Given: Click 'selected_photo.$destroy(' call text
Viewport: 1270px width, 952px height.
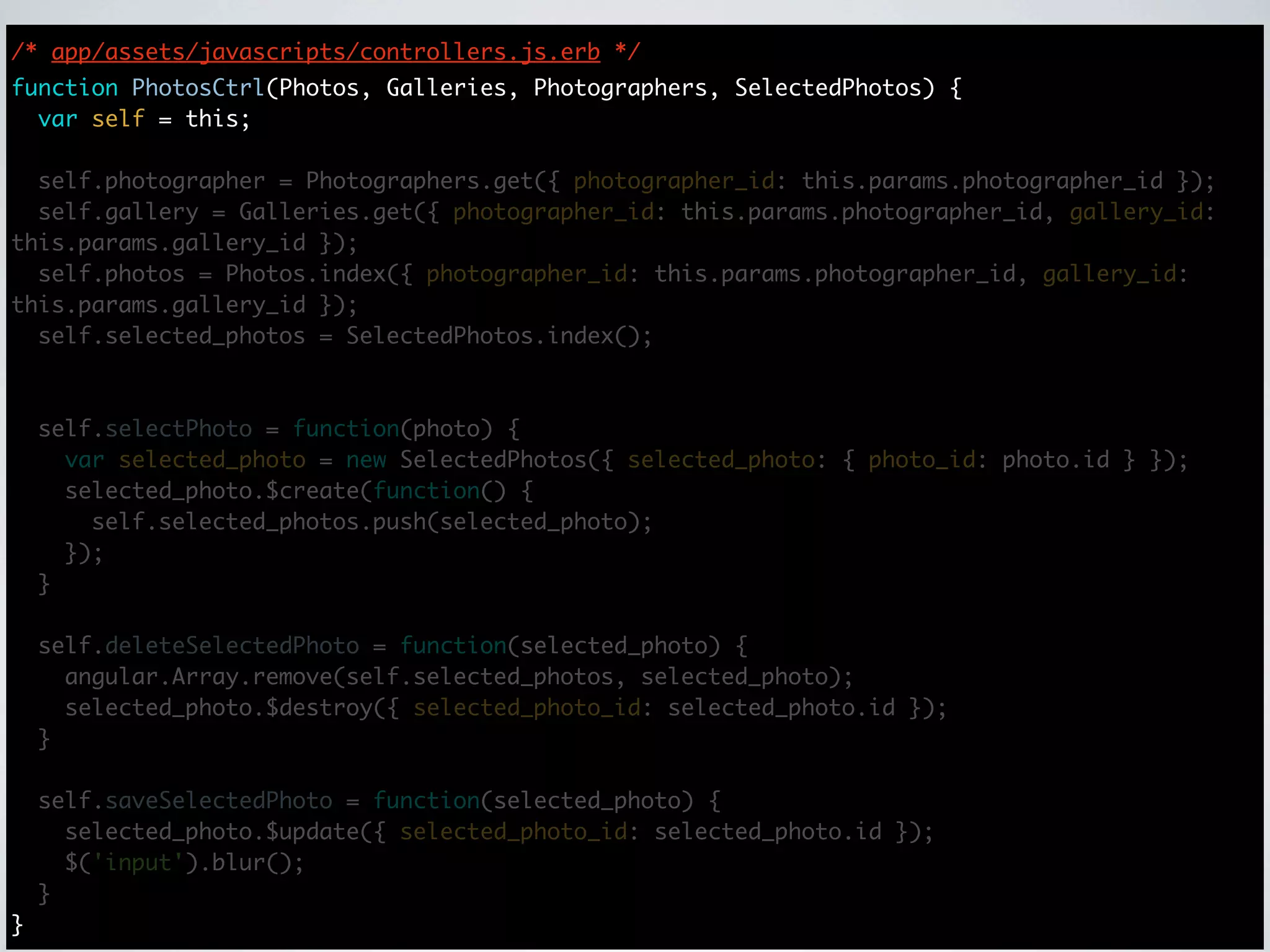Looking at the screenshot, I should pyautogui.click(x=226, y=708).
